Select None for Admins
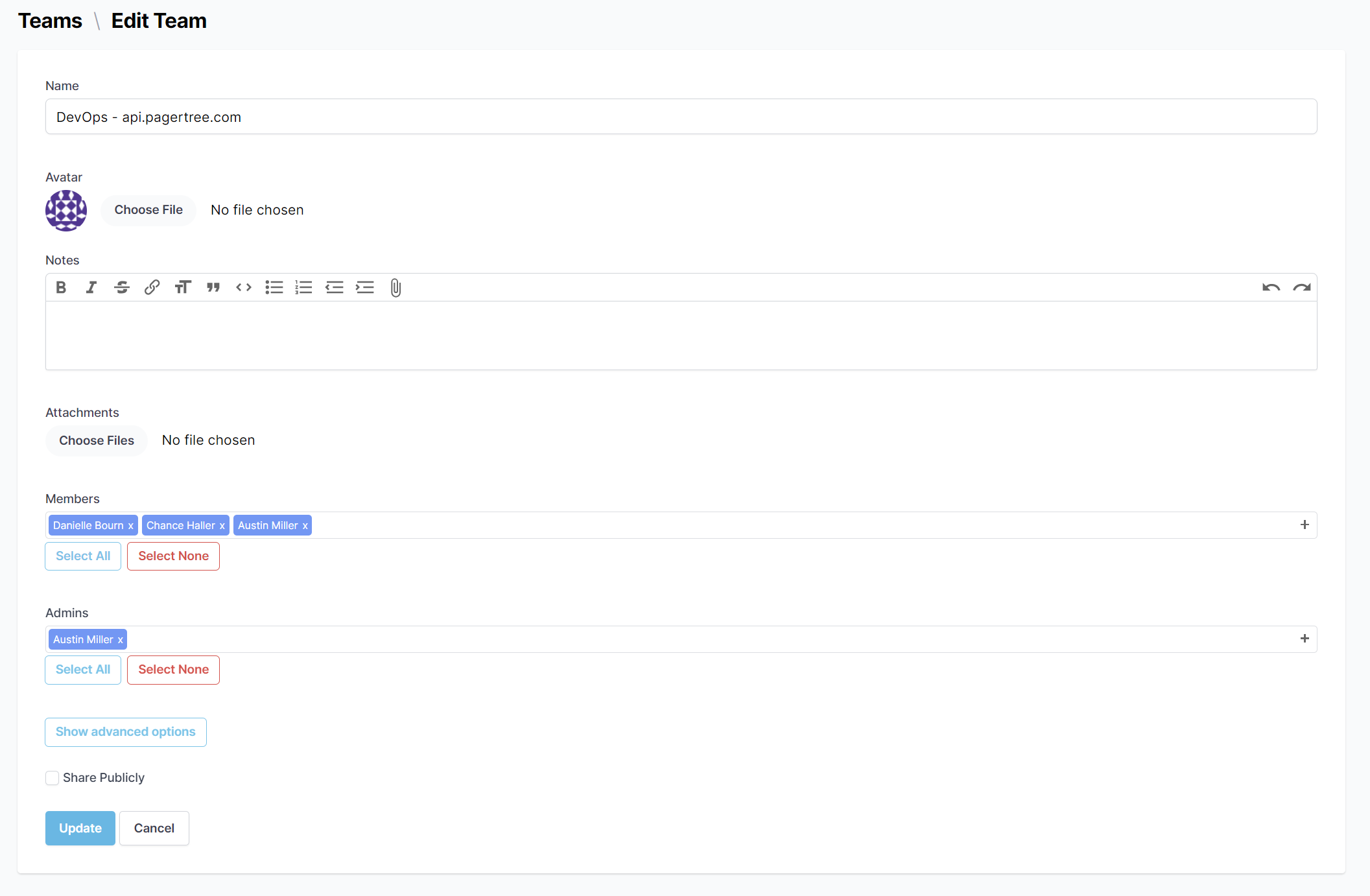Screen dimensions: 1370x896 pyautogui.click(x=173, y=669)
